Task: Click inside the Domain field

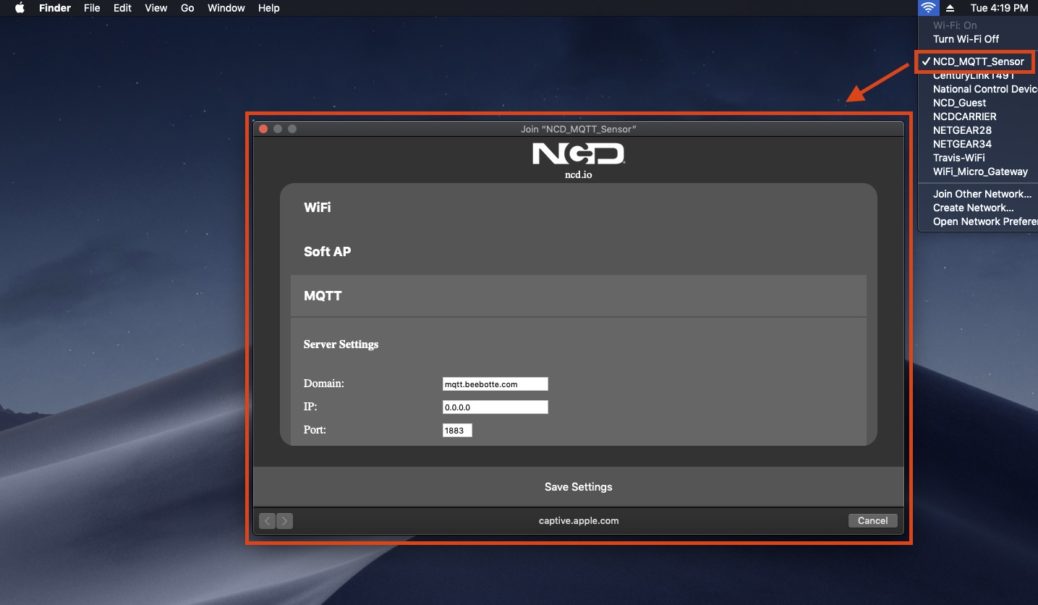Action: coord(495,383)
